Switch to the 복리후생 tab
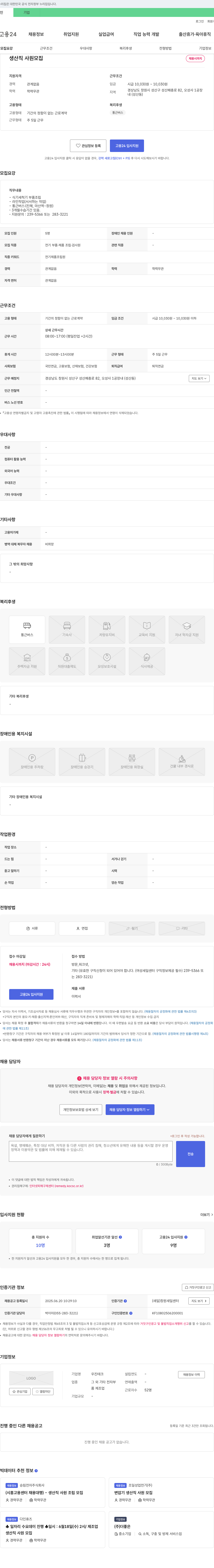The image size is (214, 1568). tap(126, 48)
